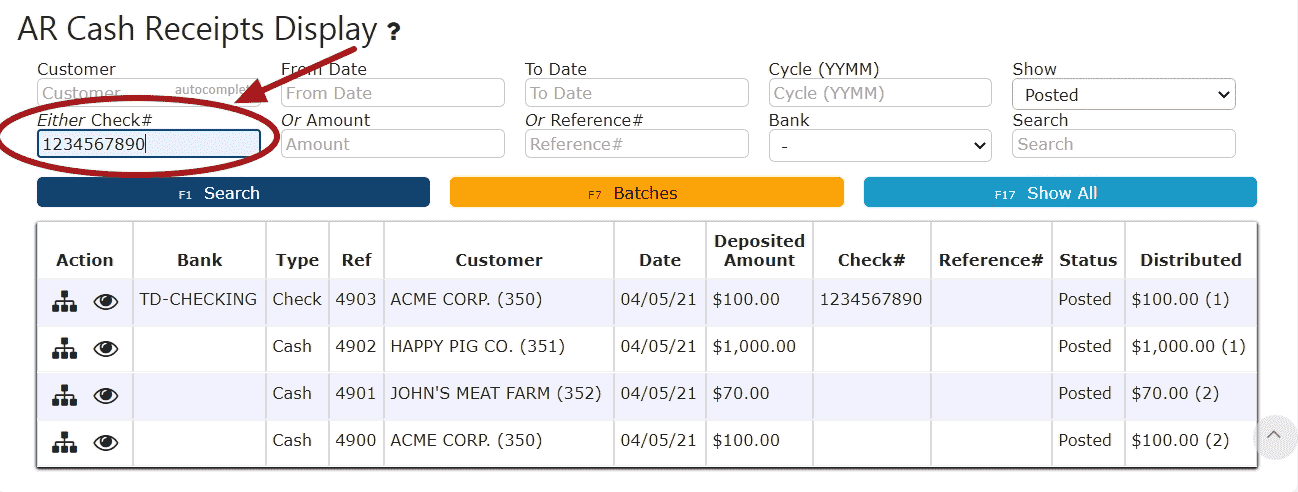Click the Customer column header
Image resolution: width=1298 pixels, height=492 pixels.
[499, 260]
